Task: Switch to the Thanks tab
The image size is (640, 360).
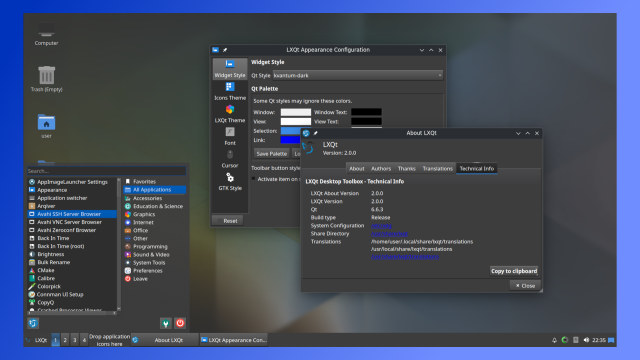Action: click(407, 169)
